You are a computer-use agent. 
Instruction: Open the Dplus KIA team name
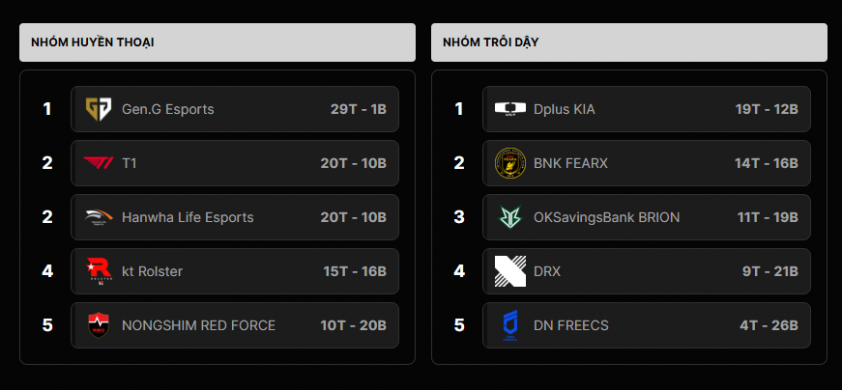click(564, 109)
